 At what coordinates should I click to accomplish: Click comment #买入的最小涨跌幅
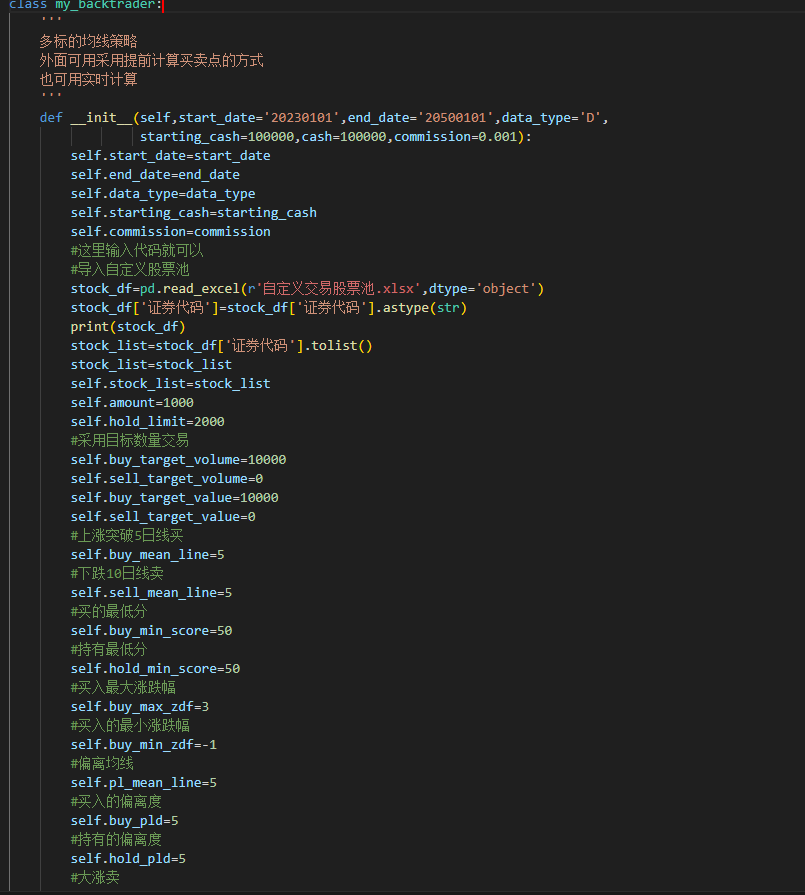click(x=130, y=725)
